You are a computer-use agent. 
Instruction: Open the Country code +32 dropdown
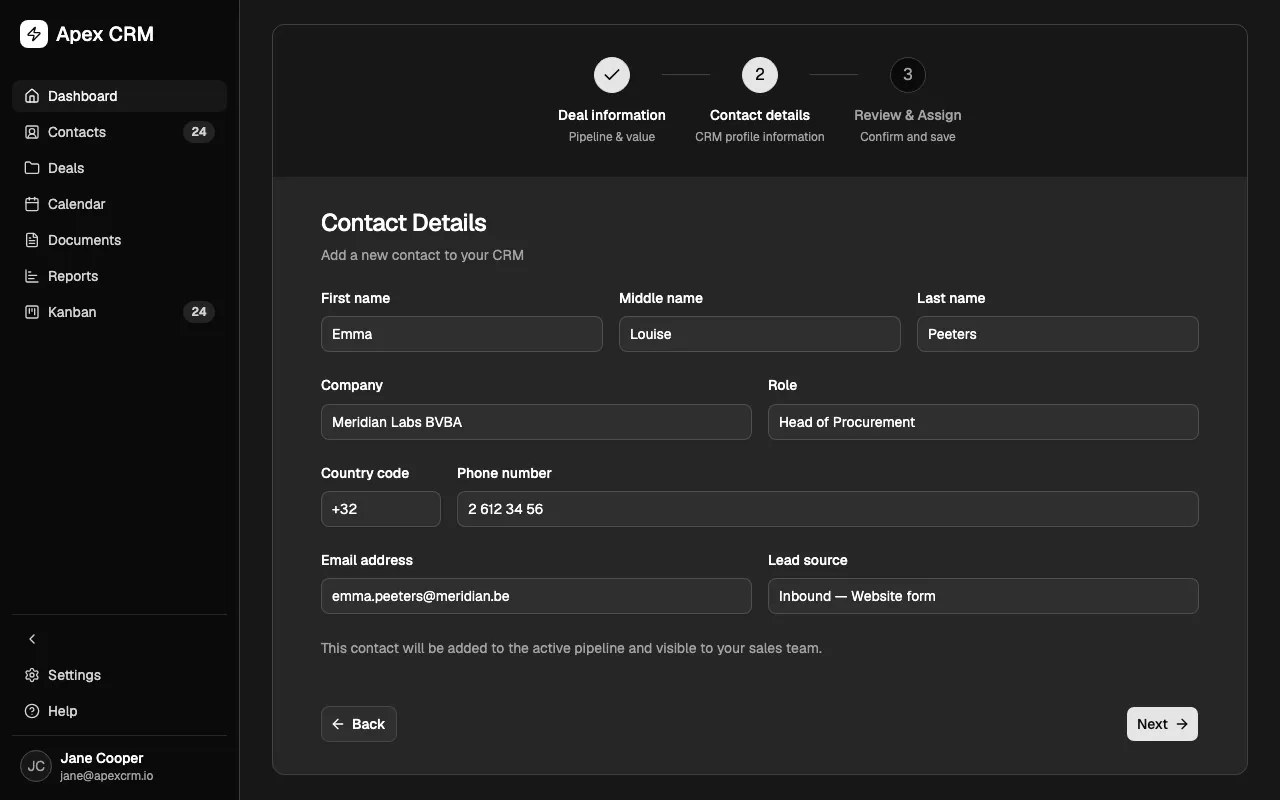pos(381,509)
